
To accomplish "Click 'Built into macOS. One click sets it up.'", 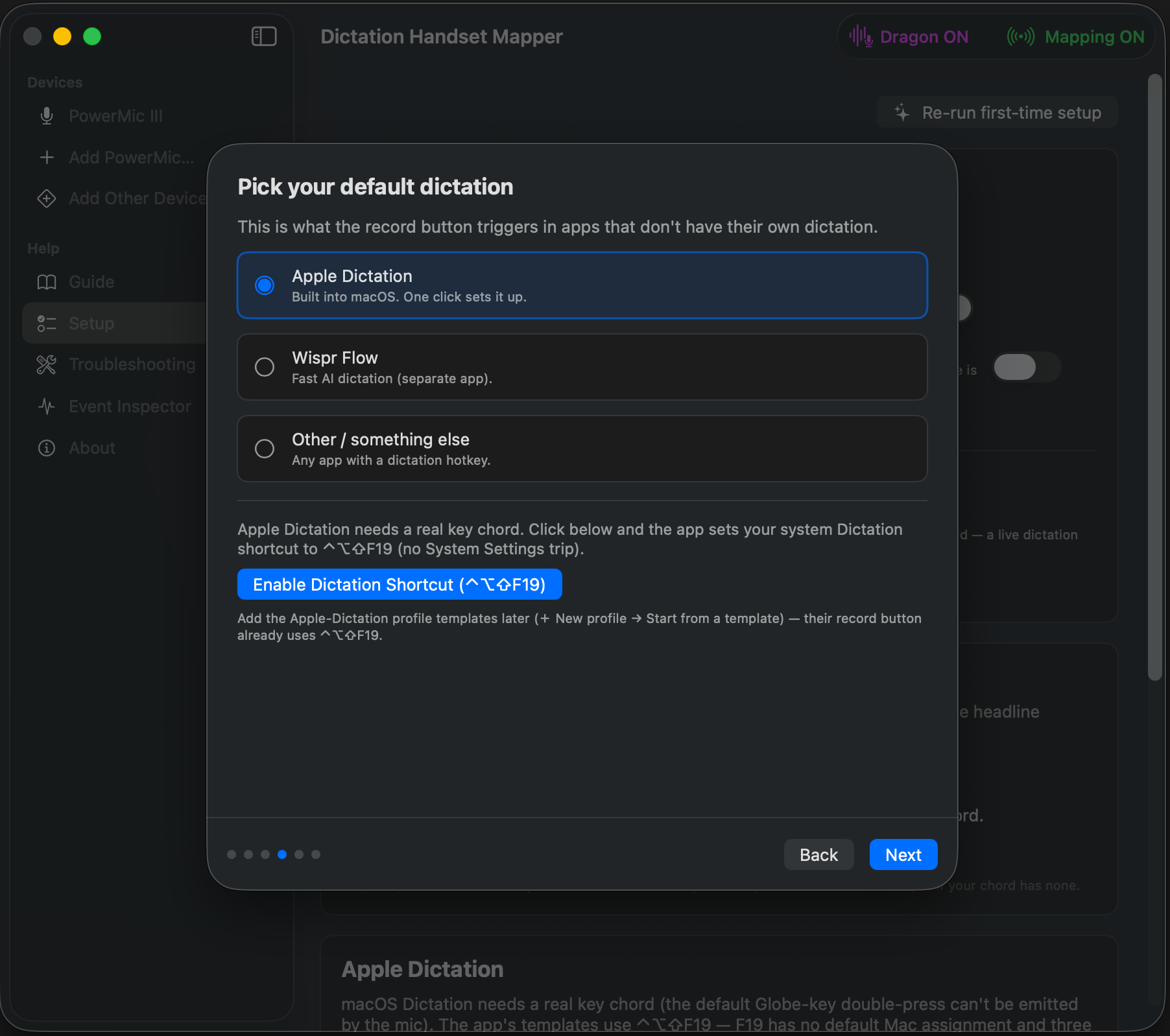I will [x=409, y=297].
